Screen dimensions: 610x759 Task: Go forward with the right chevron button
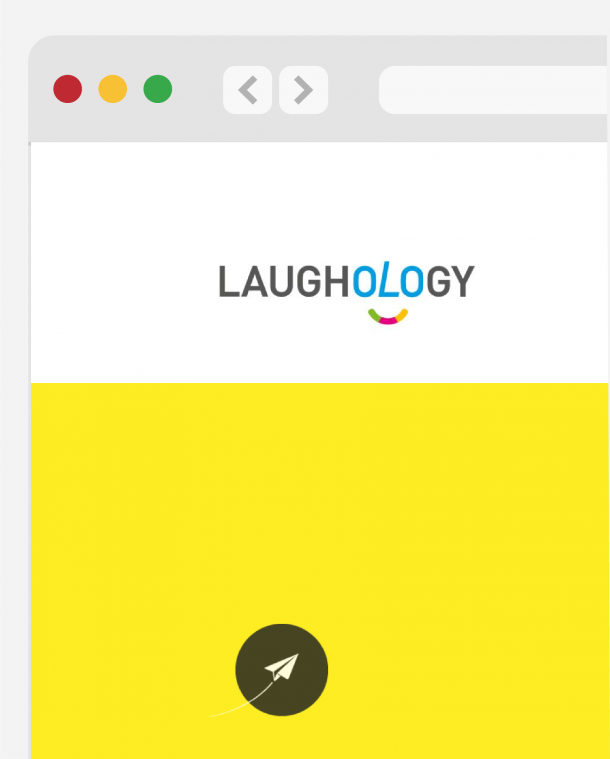tap(304, 90)
